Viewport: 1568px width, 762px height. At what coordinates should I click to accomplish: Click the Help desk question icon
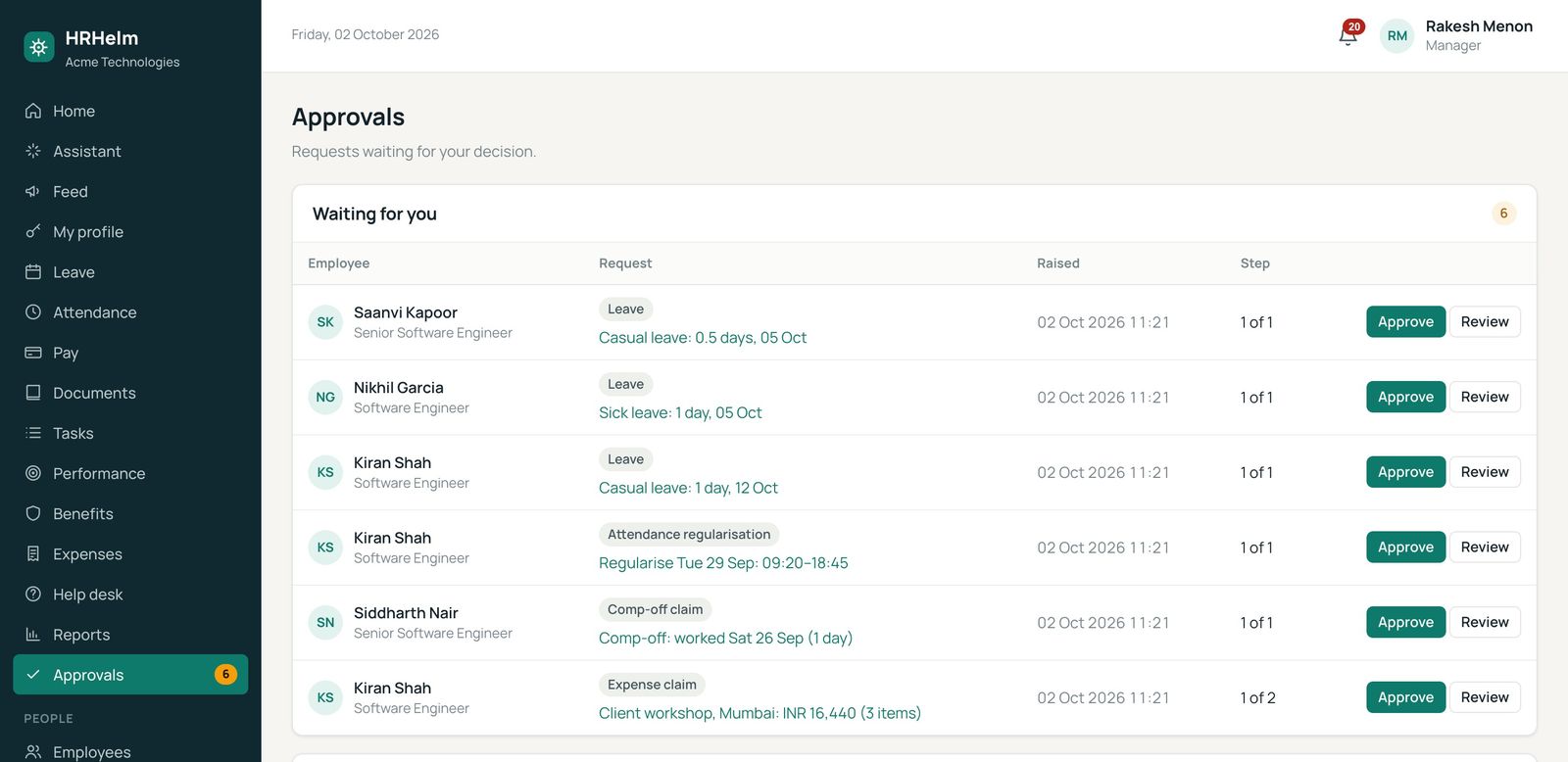click(33, 594)
